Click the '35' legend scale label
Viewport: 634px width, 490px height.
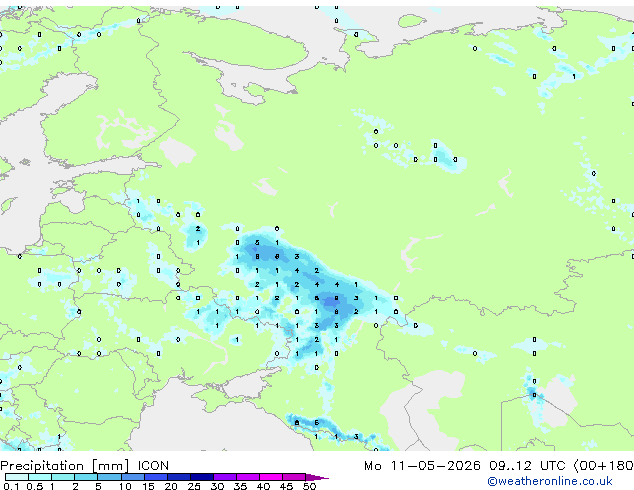[240, 486]
